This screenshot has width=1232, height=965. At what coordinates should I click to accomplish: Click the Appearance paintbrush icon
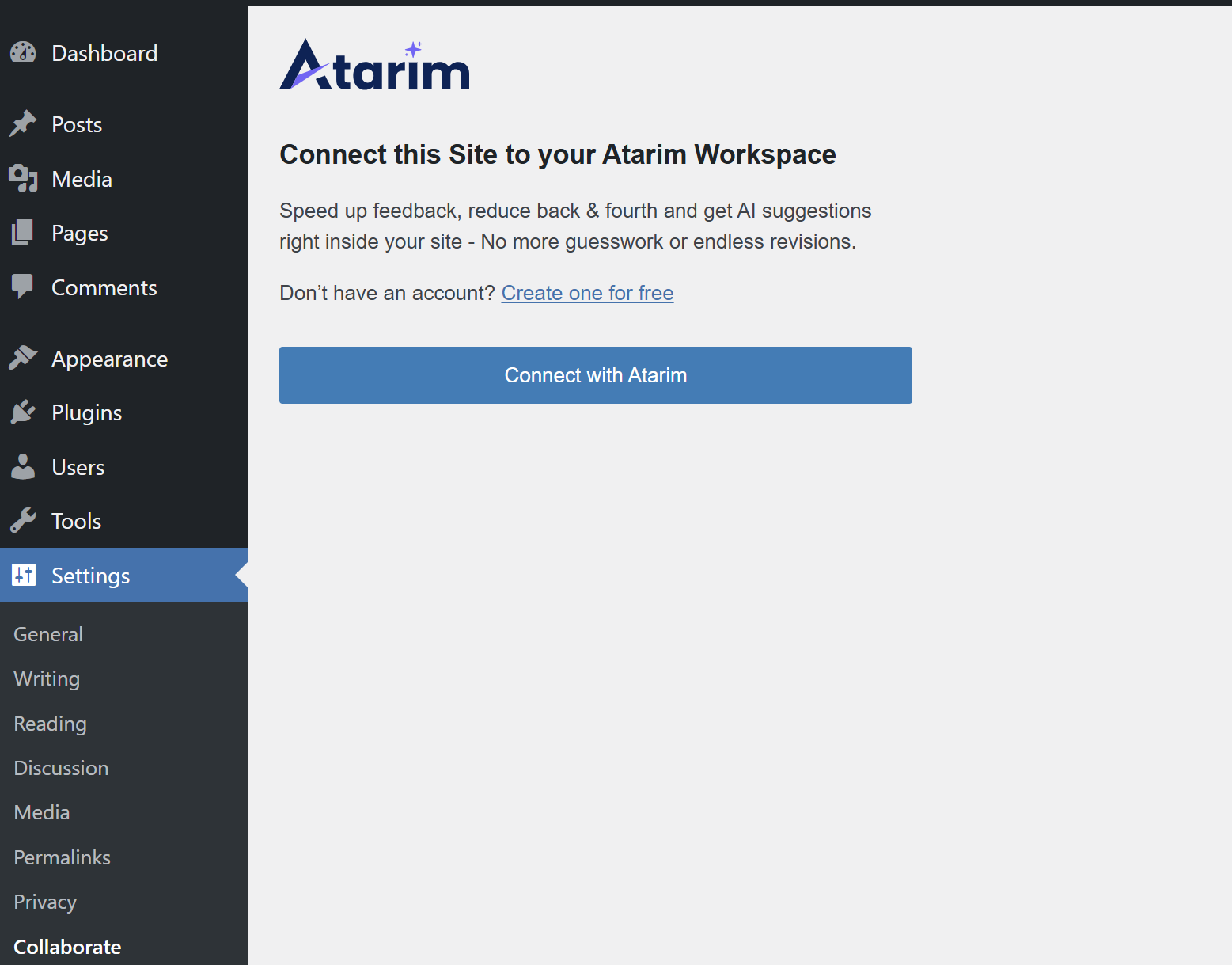point(23,358)
